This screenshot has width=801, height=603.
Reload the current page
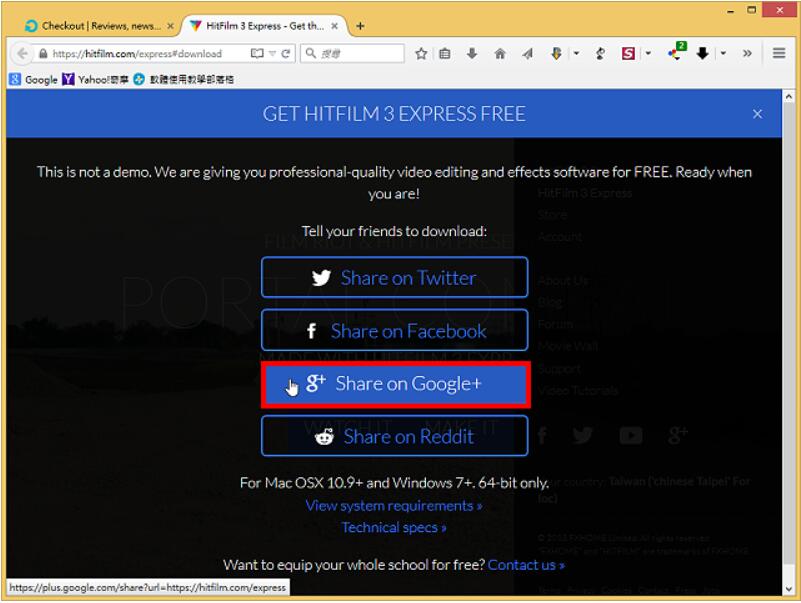click(286, 53)
